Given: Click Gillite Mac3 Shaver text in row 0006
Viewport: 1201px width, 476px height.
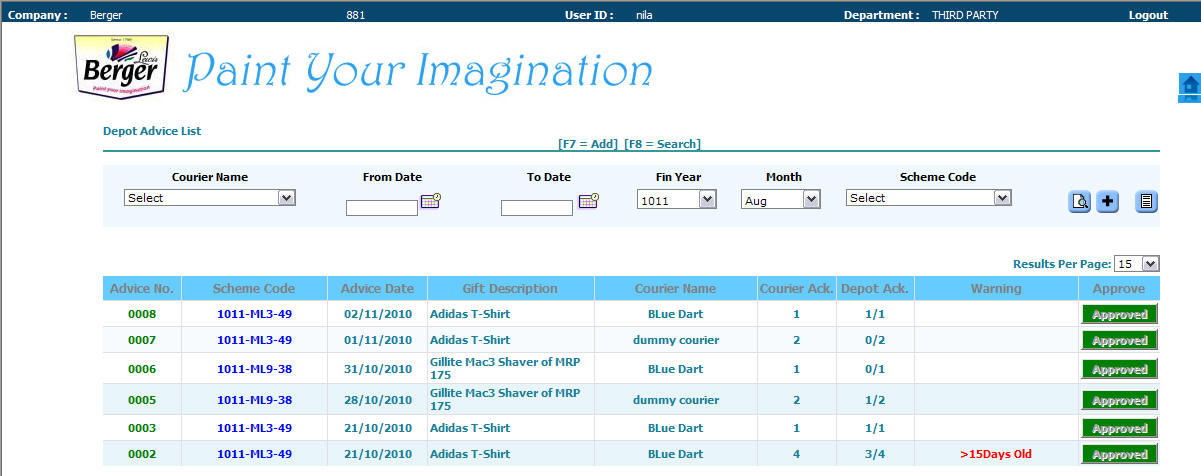Looking at the screenshot, I should click(505, 369).
